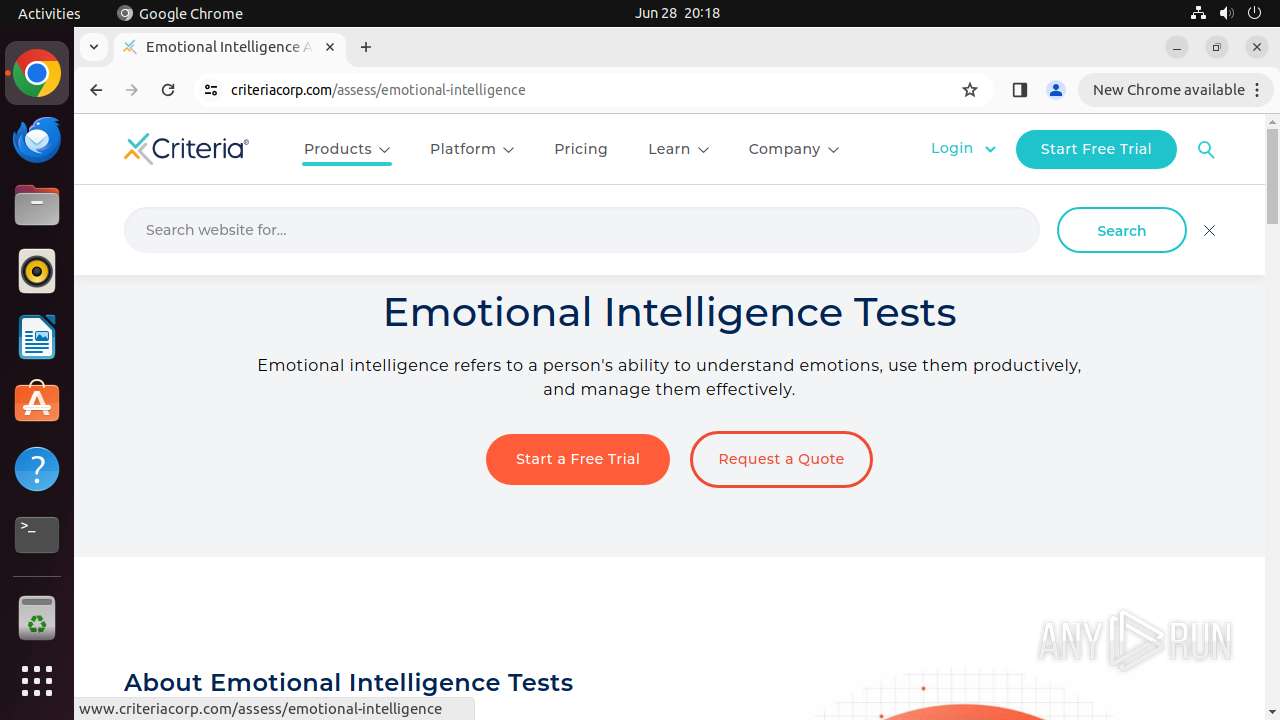Screen dimensions: 1280x720
Task: Open the Criteria logo homepage link
Action: pyautogui.click(x=186, y=149)
